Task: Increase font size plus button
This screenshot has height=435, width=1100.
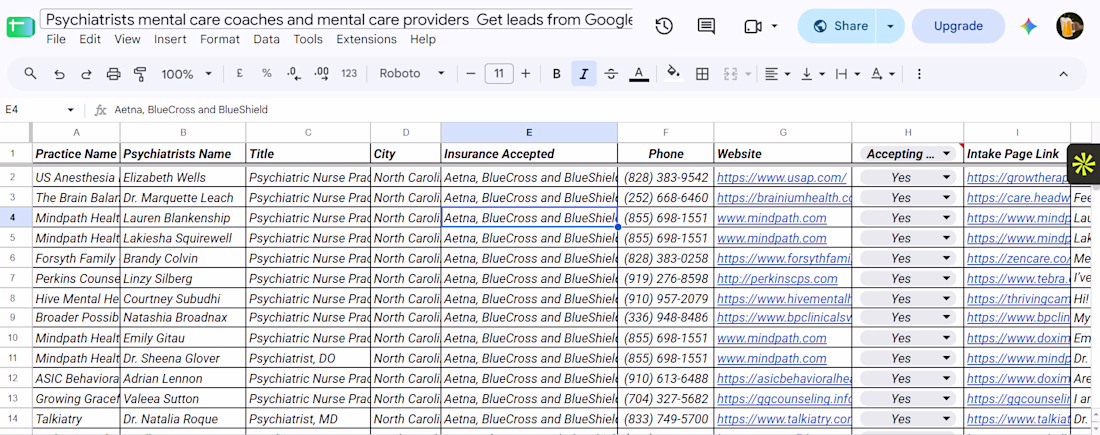Action: pyautogui.click(x=525, y=74)
